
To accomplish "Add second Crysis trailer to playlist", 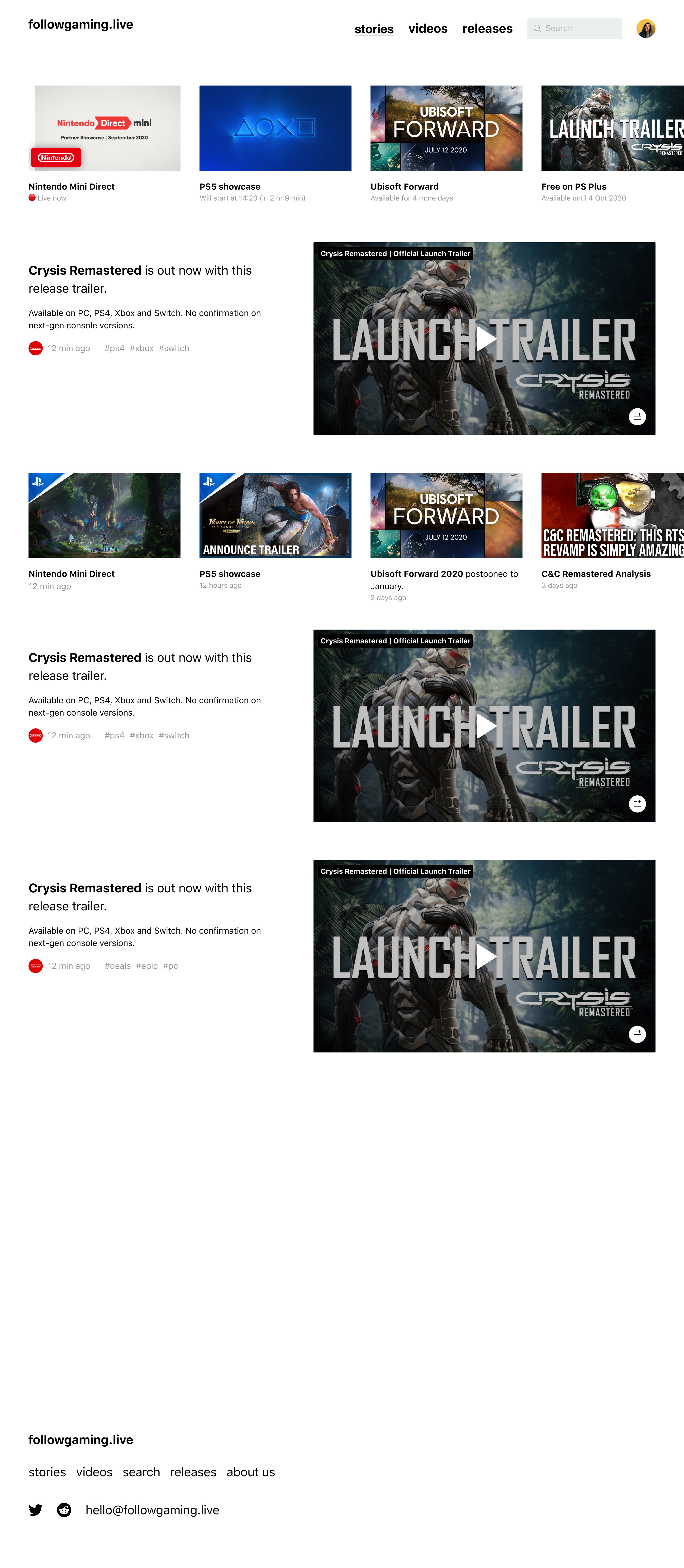I will tap(637, 804).
